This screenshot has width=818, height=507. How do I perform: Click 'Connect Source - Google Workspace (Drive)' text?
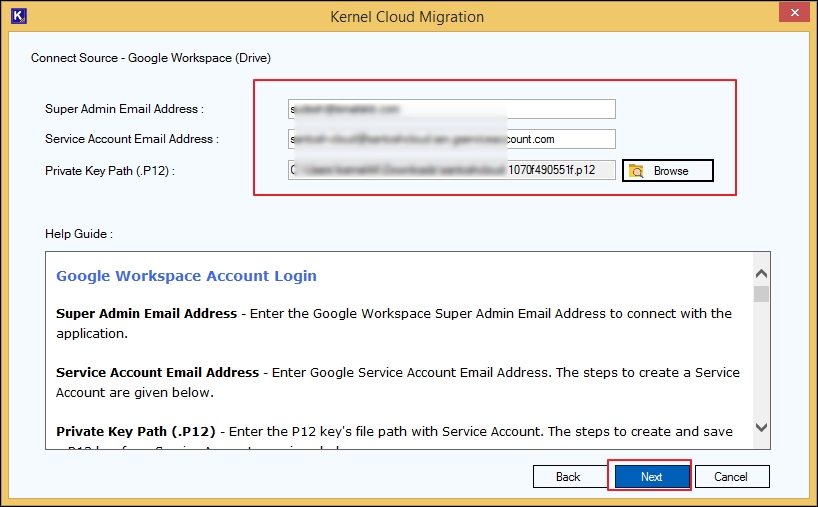(x=151, y=58)
